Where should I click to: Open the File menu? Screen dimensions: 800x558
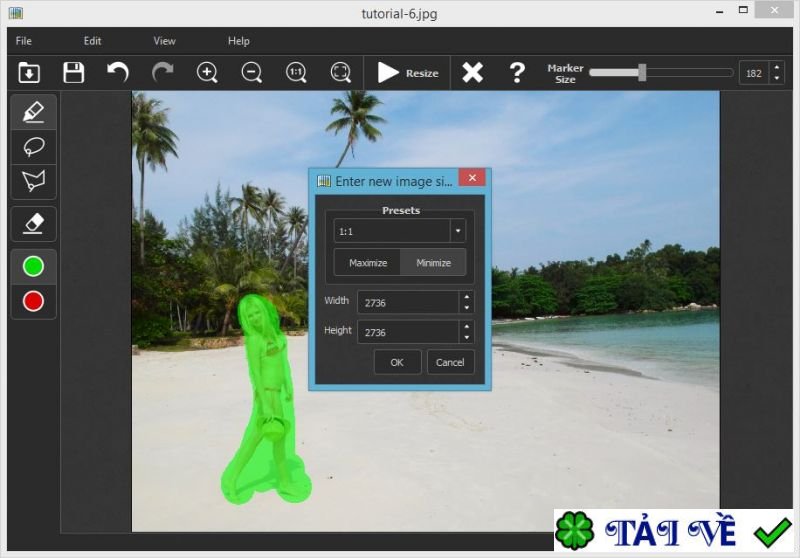coord(23,41)
